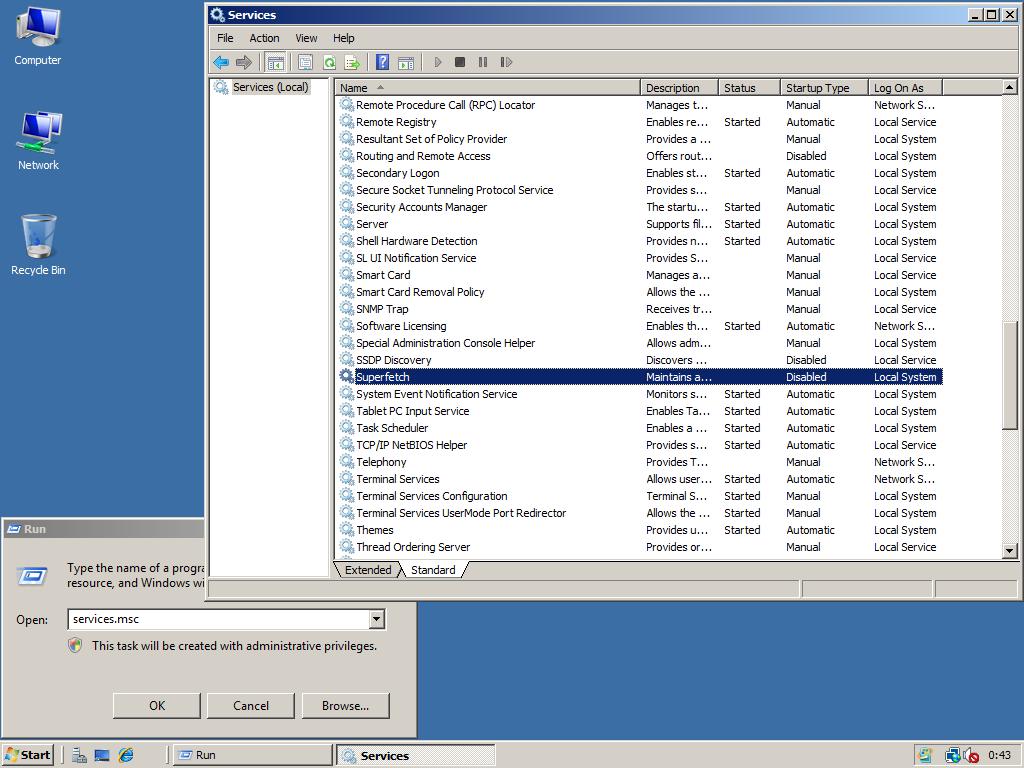The image size is (1024, 768).
Task: Switch to the Standard tab
Action: click(x=433, y=569)
